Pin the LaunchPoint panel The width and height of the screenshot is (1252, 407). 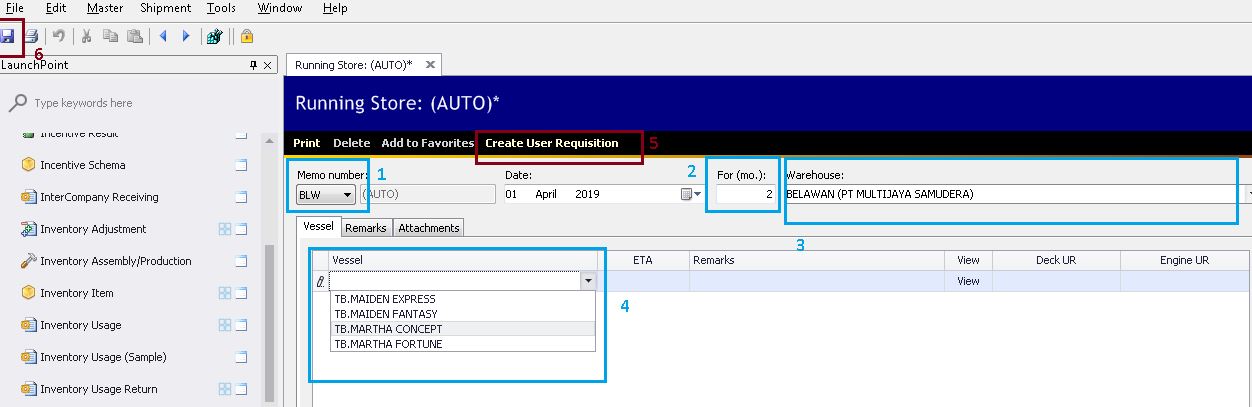[253, 65]
